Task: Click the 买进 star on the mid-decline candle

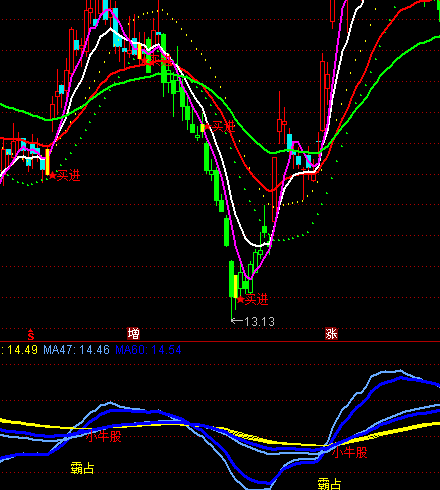Action: pos(219,127)
